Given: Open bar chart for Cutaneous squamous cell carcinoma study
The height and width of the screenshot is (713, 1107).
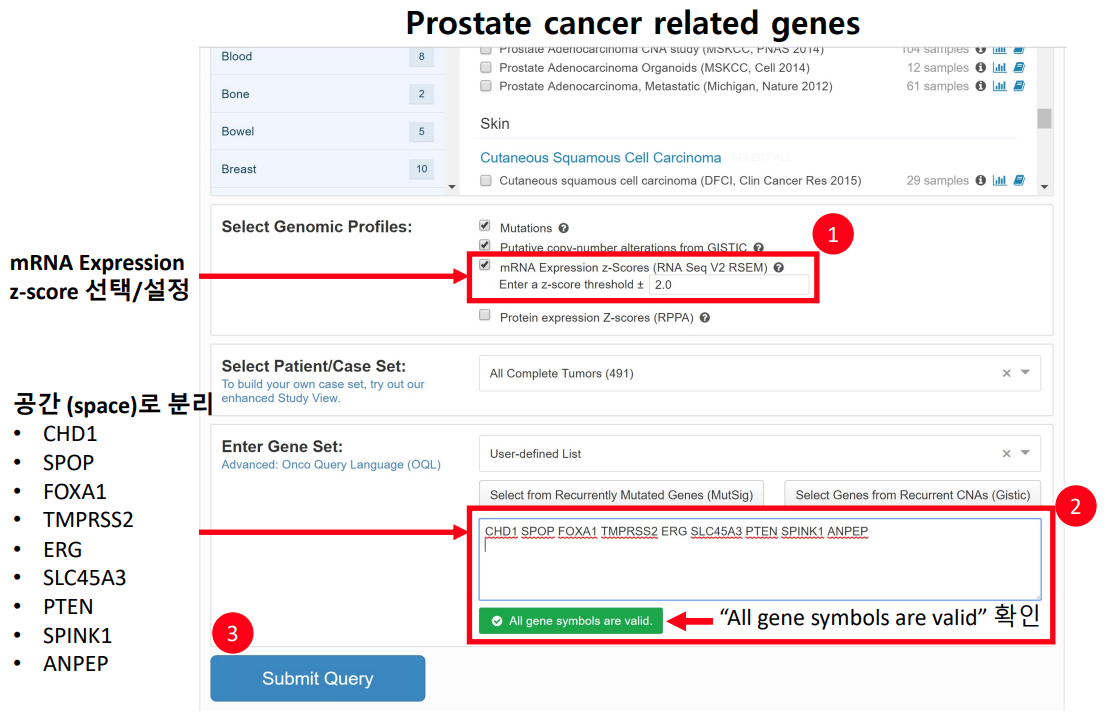Looking at the screenshot, I should [999, 181].
